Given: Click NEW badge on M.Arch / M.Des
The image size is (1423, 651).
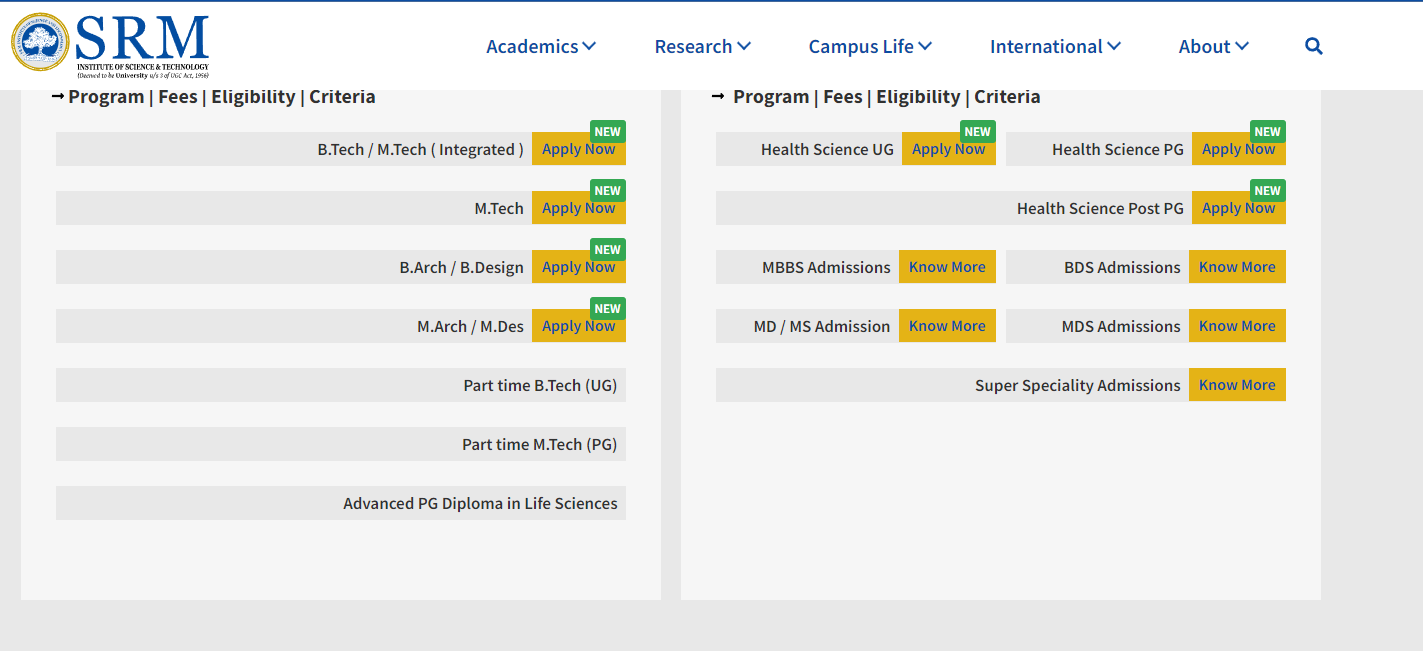Looking at the screenshot, I should [608, 309].
